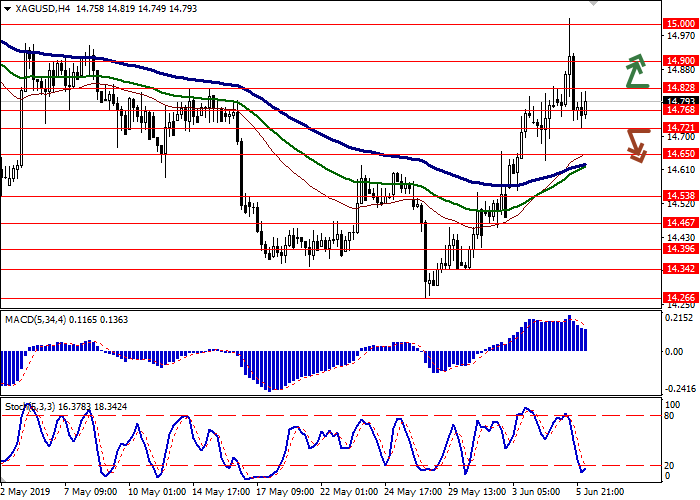Select the 14.650 red price level label
The image size is (700, 500).
[680, 154]
